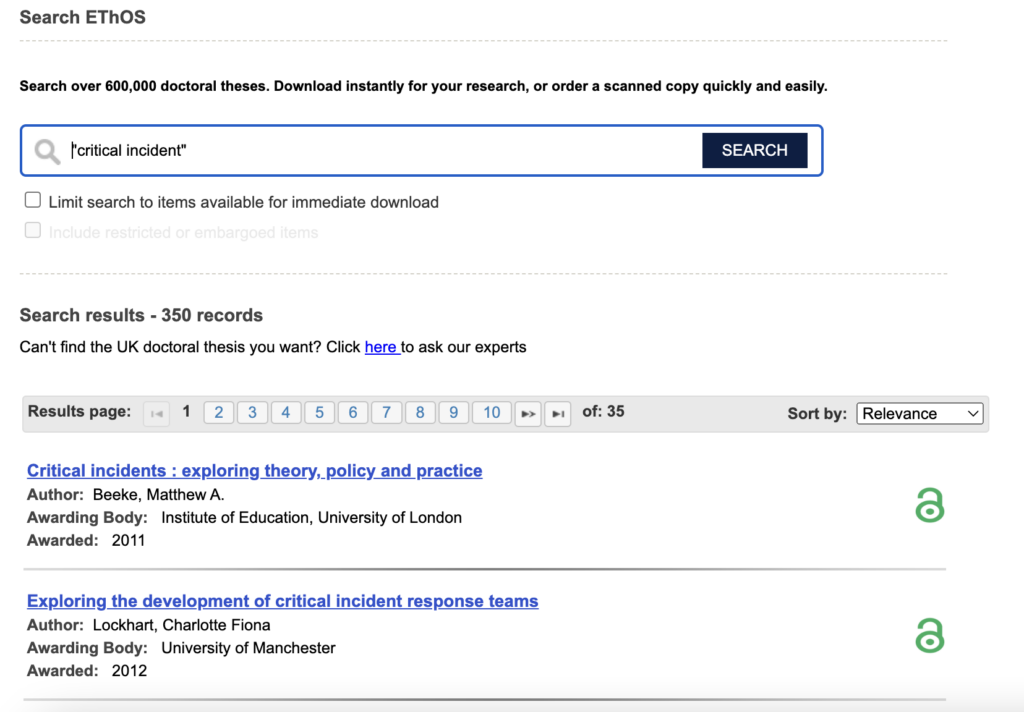
Task: Open results page 5
Action: coord(319,412)
